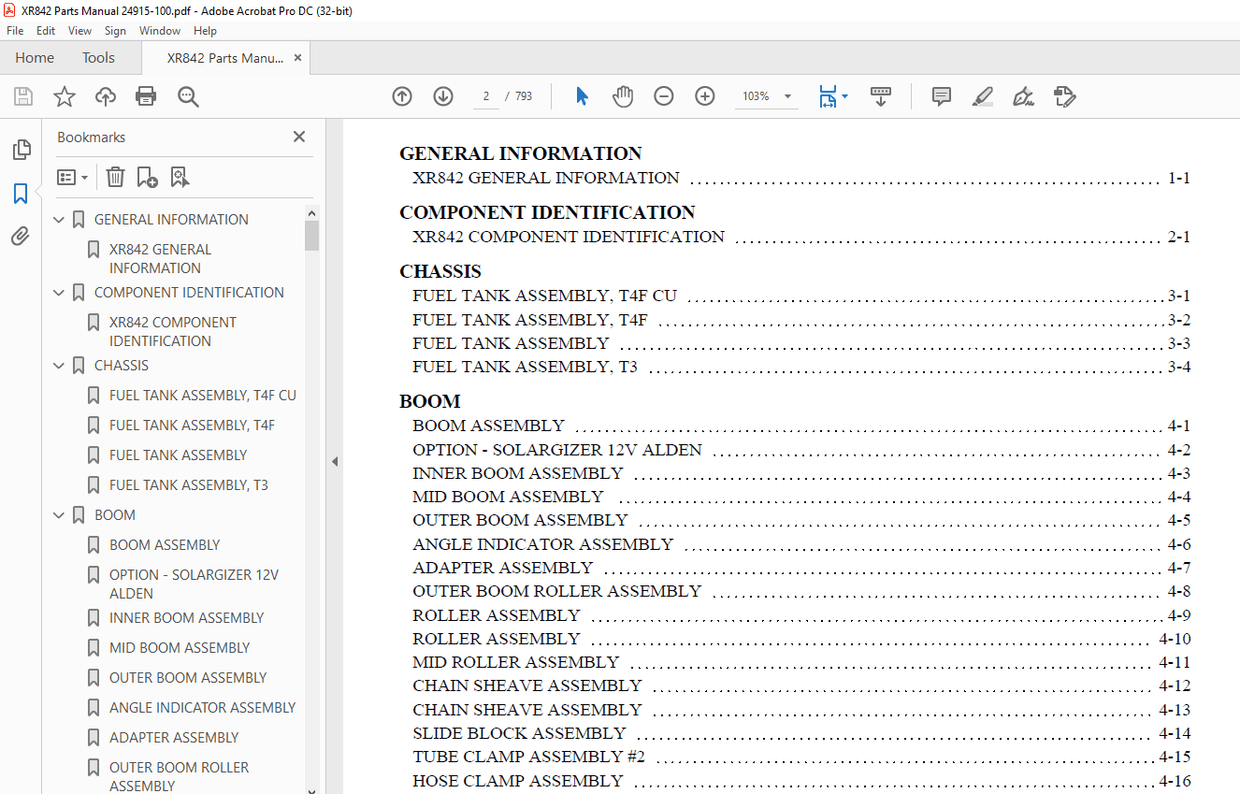Open the FUEL TANK ASSEMBLY, T3 bookmark
The height and width of the screenshot is (794, 1240).
click(188, 485)
